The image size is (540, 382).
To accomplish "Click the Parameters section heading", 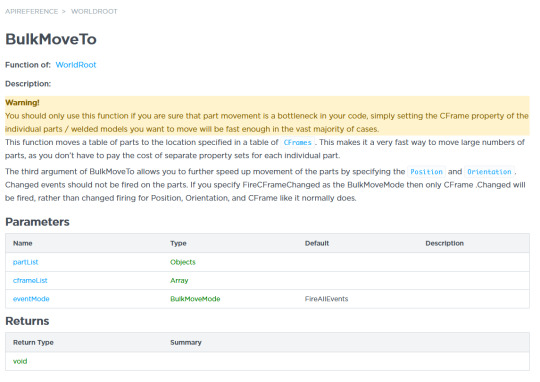I will pyautogui.click(x=37, y=222).
